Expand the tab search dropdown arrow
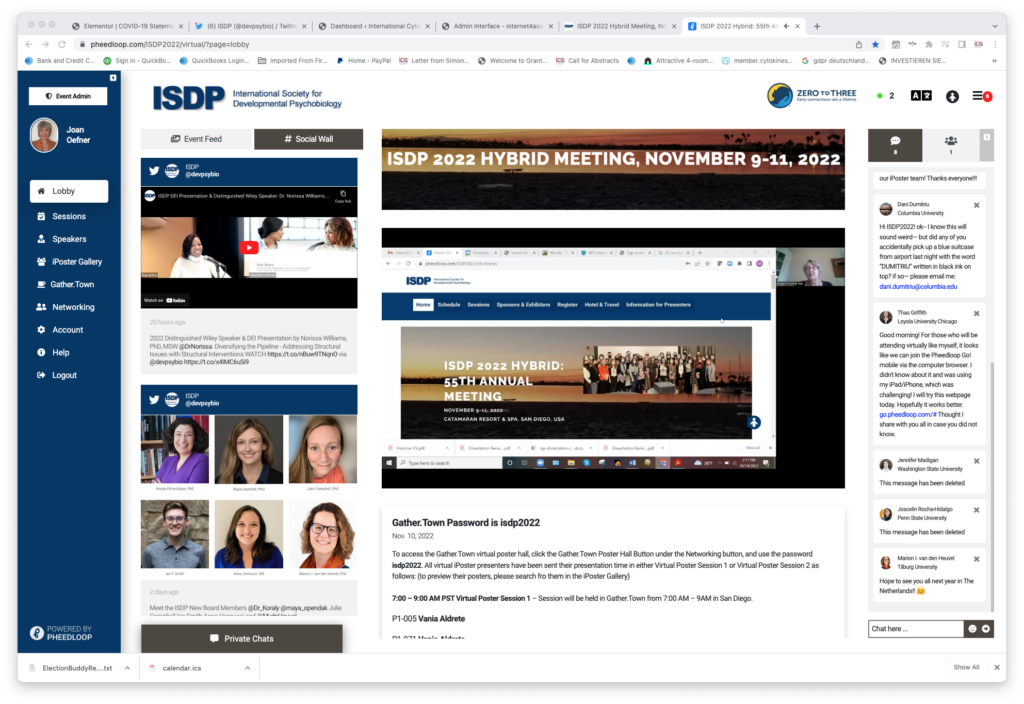 tap(995, 26)
